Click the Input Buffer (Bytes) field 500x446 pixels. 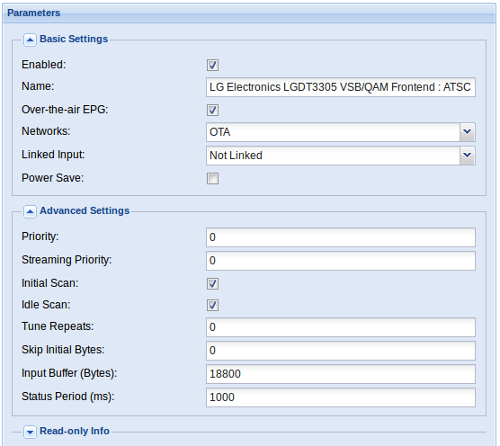(x=341, y=374)
